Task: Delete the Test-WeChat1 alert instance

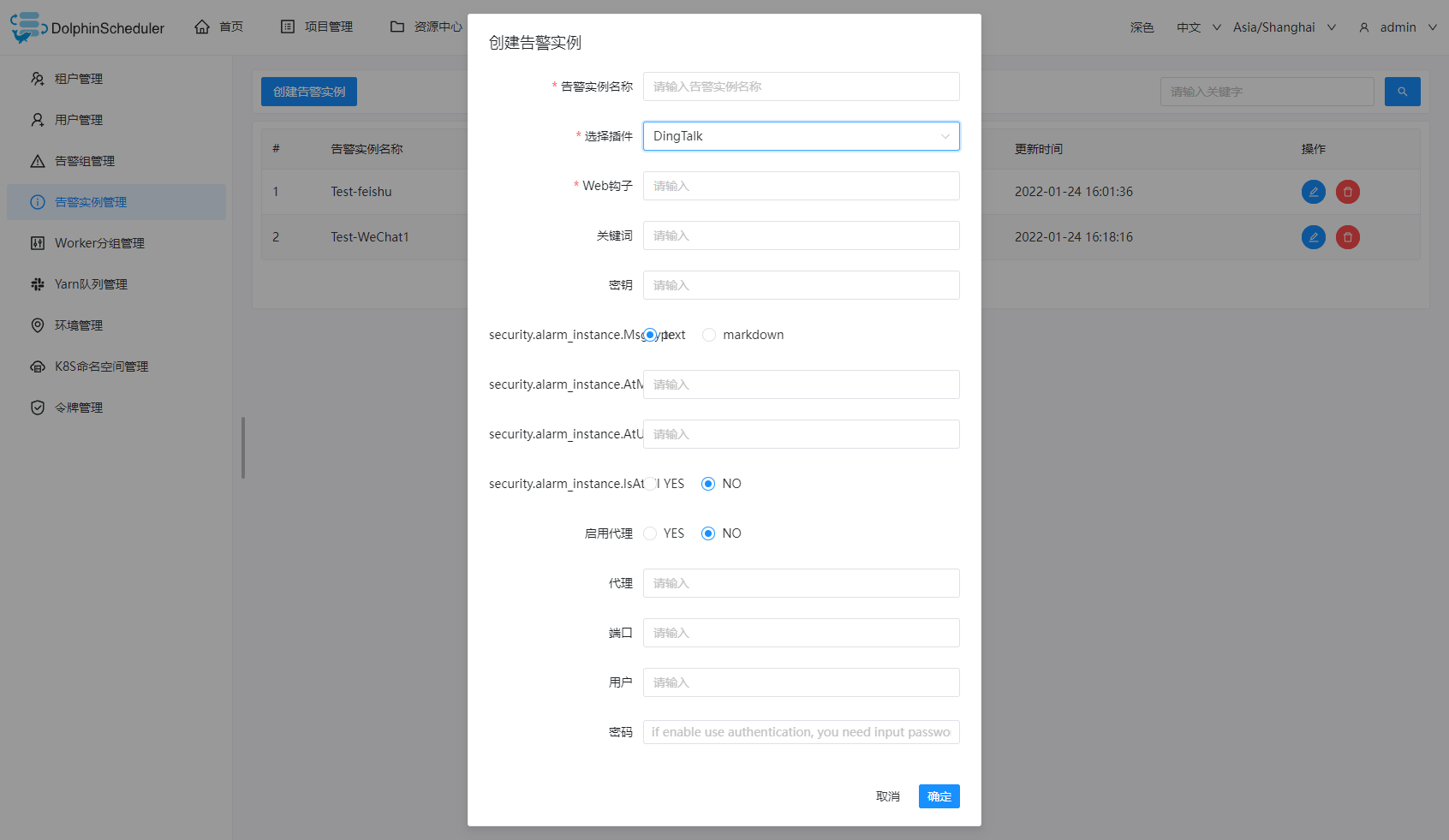Action: pos(1346,237)
